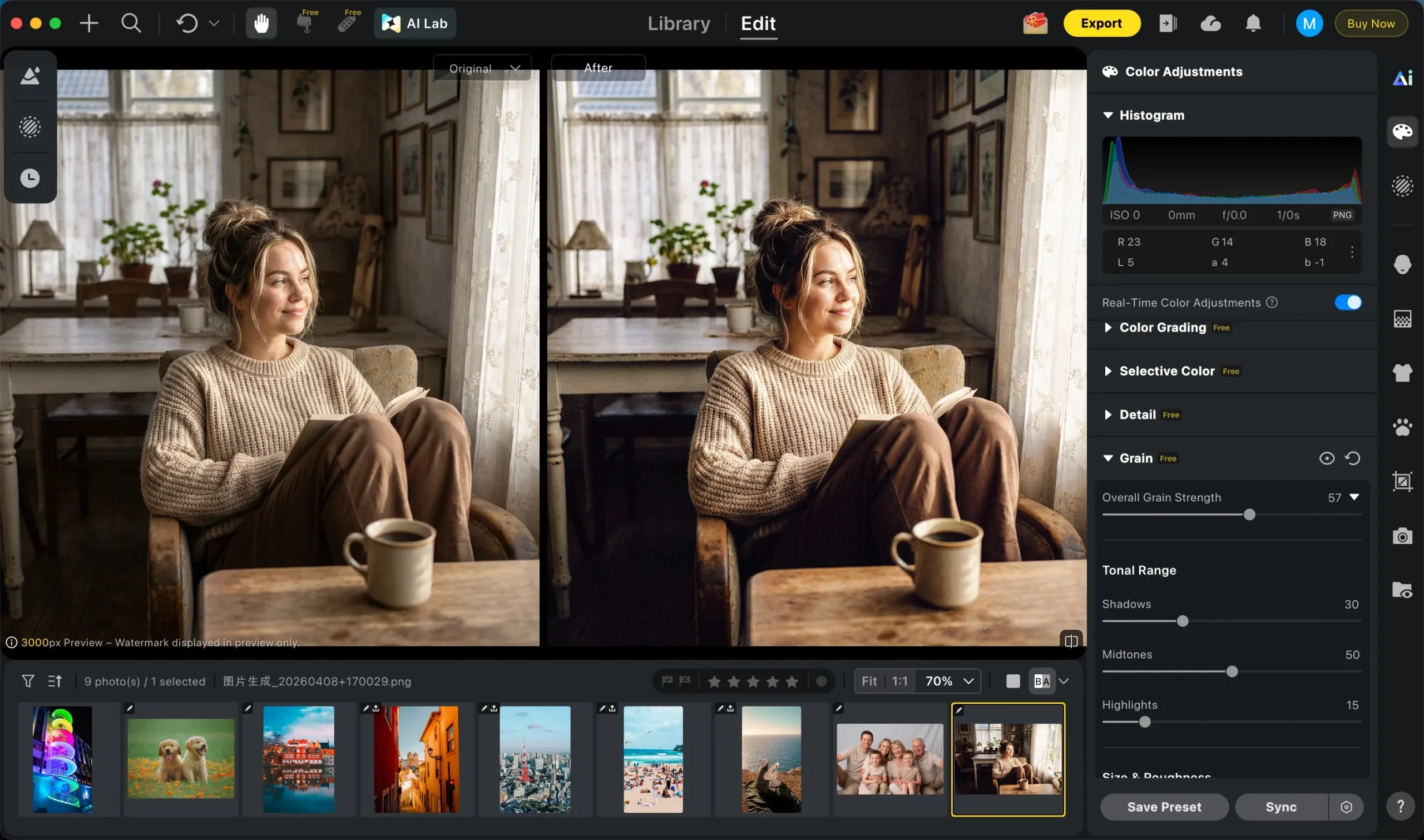Image resolution: width=1424 pixels, height=840 pixels.
Task: Open the crop and transform tool
Action: pyautogui.click(x=1402, y=482)
